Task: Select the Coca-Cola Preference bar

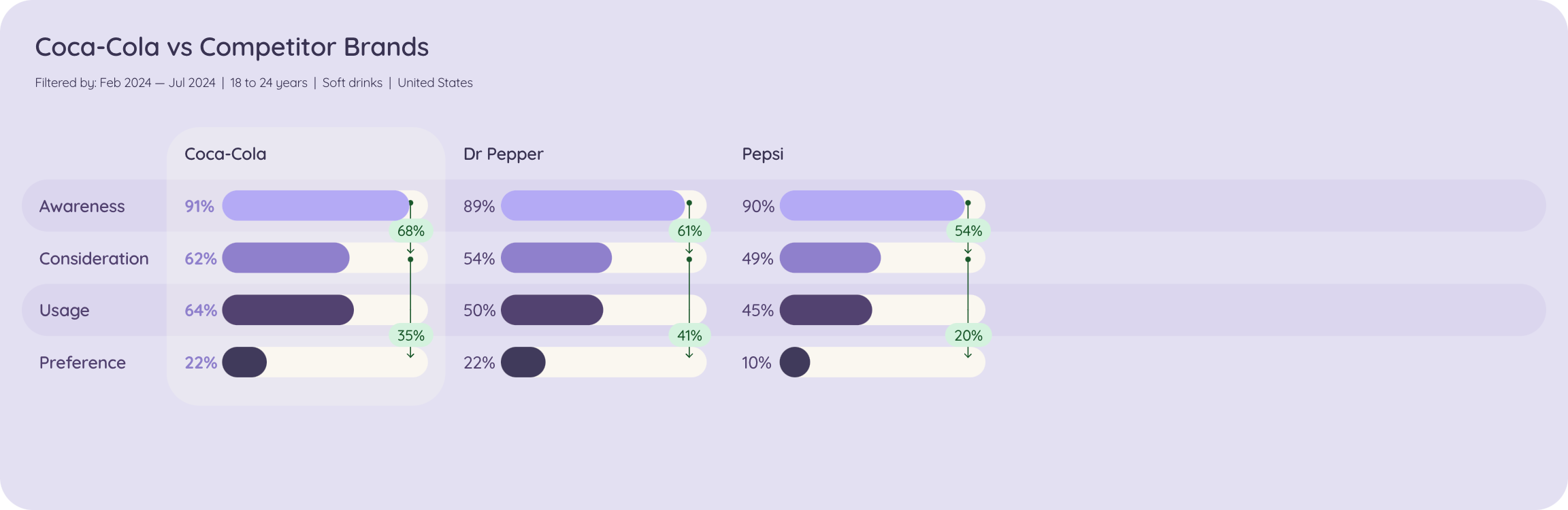Action: (x=244, y=362)
